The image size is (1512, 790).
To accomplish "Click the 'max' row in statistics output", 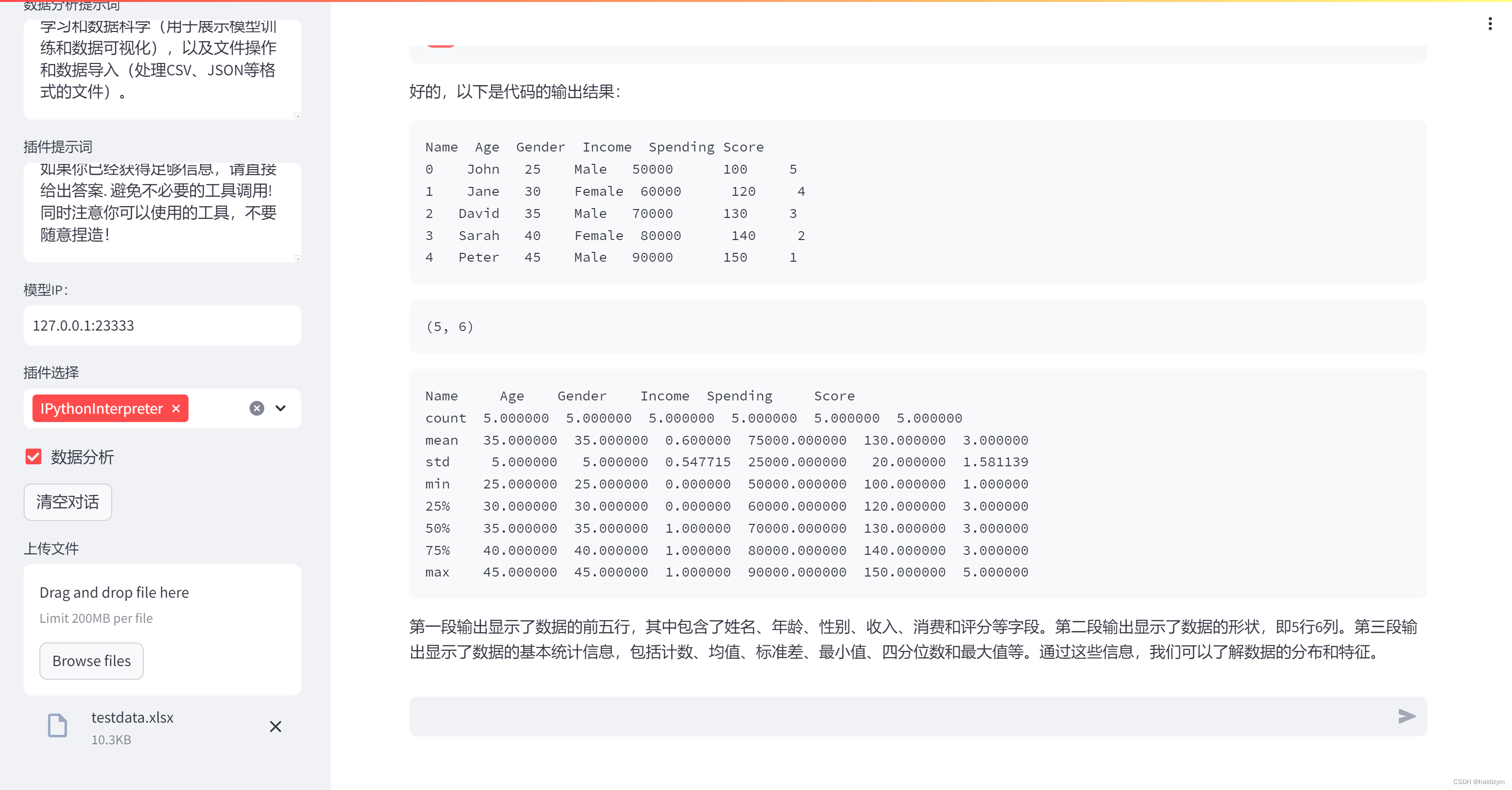I will 726,572.
